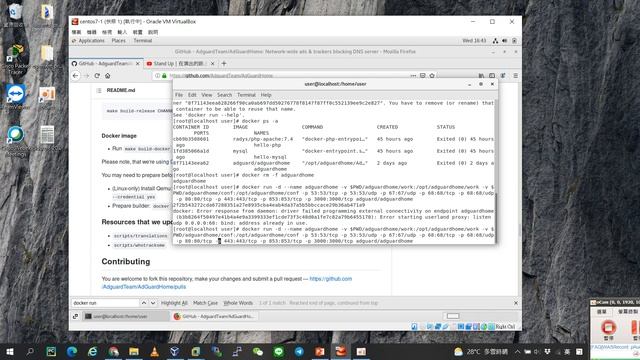Find next match arrow in find bar
This screenshot has width=640, height=360.
[x=153, y=303]
